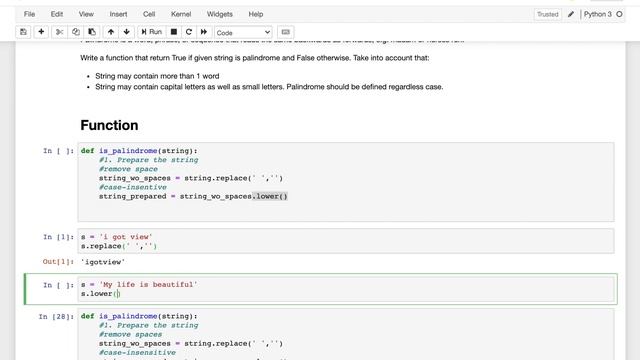Screen dimensions: 640x360
Task: Open the command palette keyboard icon
Action: click(285, 32)
